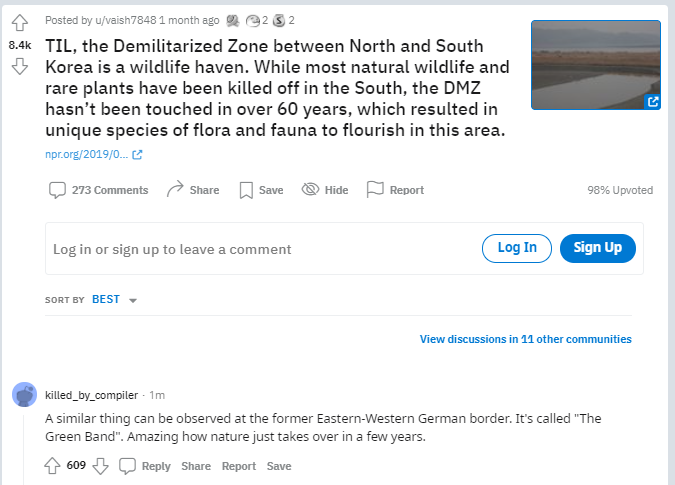The image size is (675, 485).
Task: Click the Share arrow icon on post
Action: [175, 189]
